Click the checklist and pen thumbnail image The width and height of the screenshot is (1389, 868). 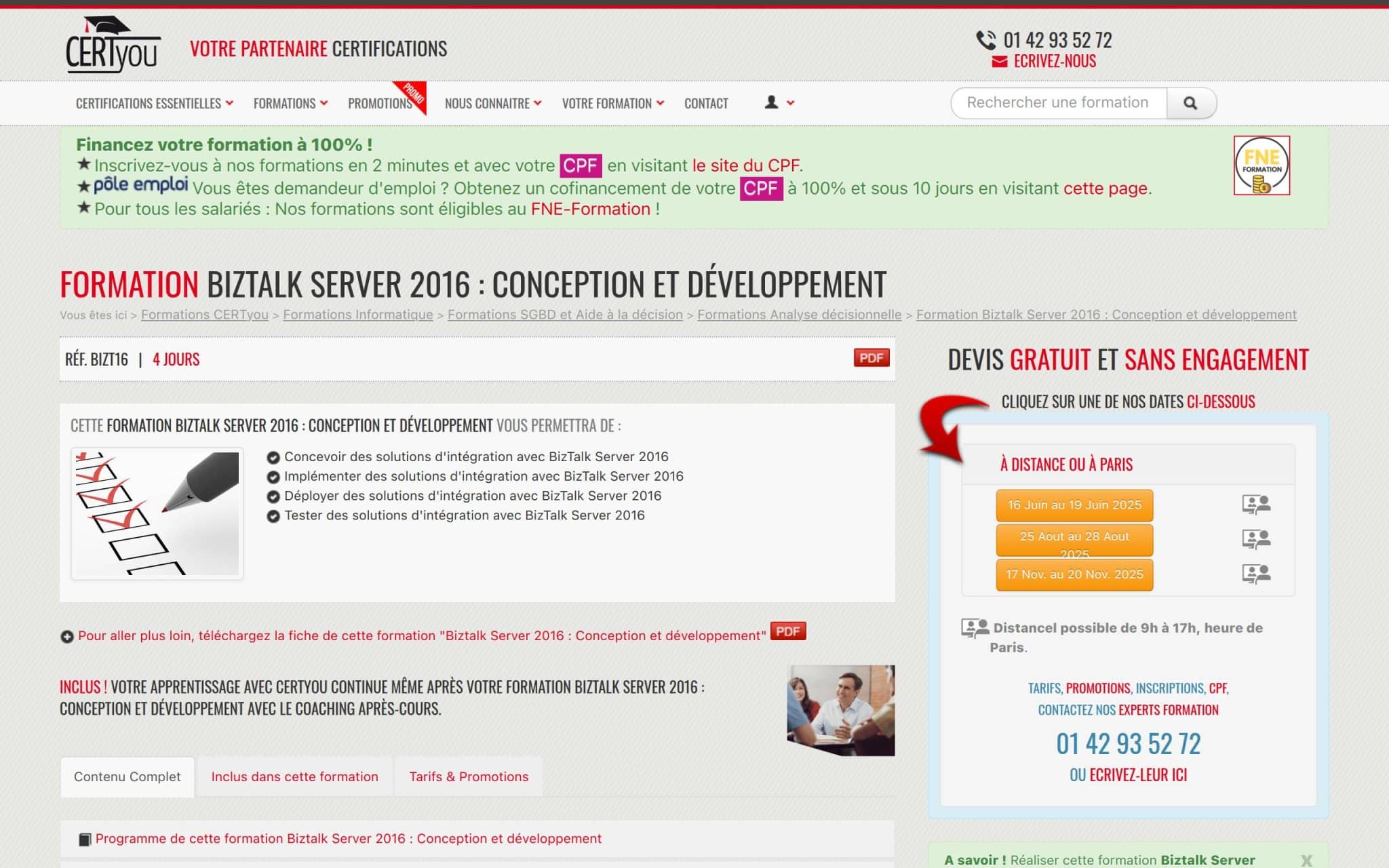(157, 513)
